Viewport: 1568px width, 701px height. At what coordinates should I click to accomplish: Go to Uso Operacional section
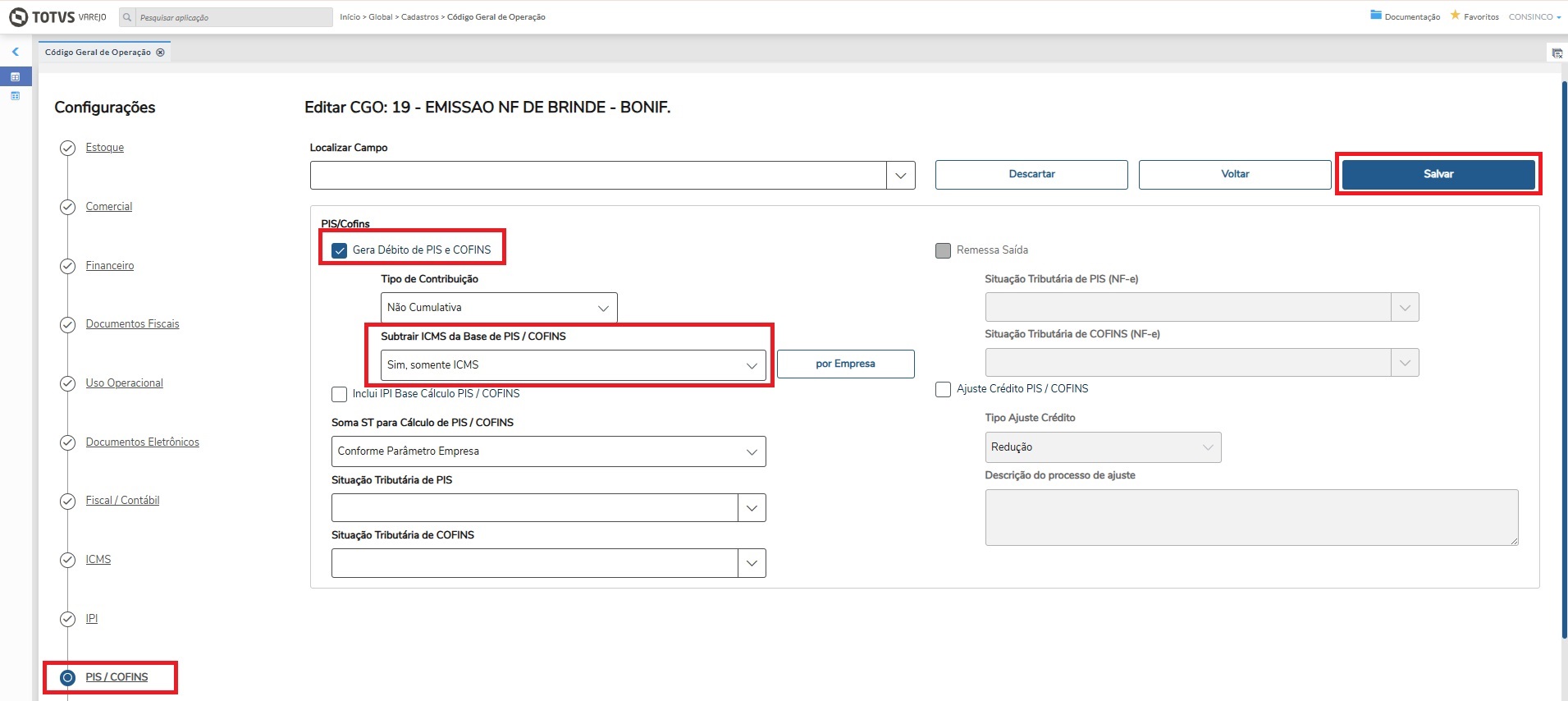click(x=125, y=383)
